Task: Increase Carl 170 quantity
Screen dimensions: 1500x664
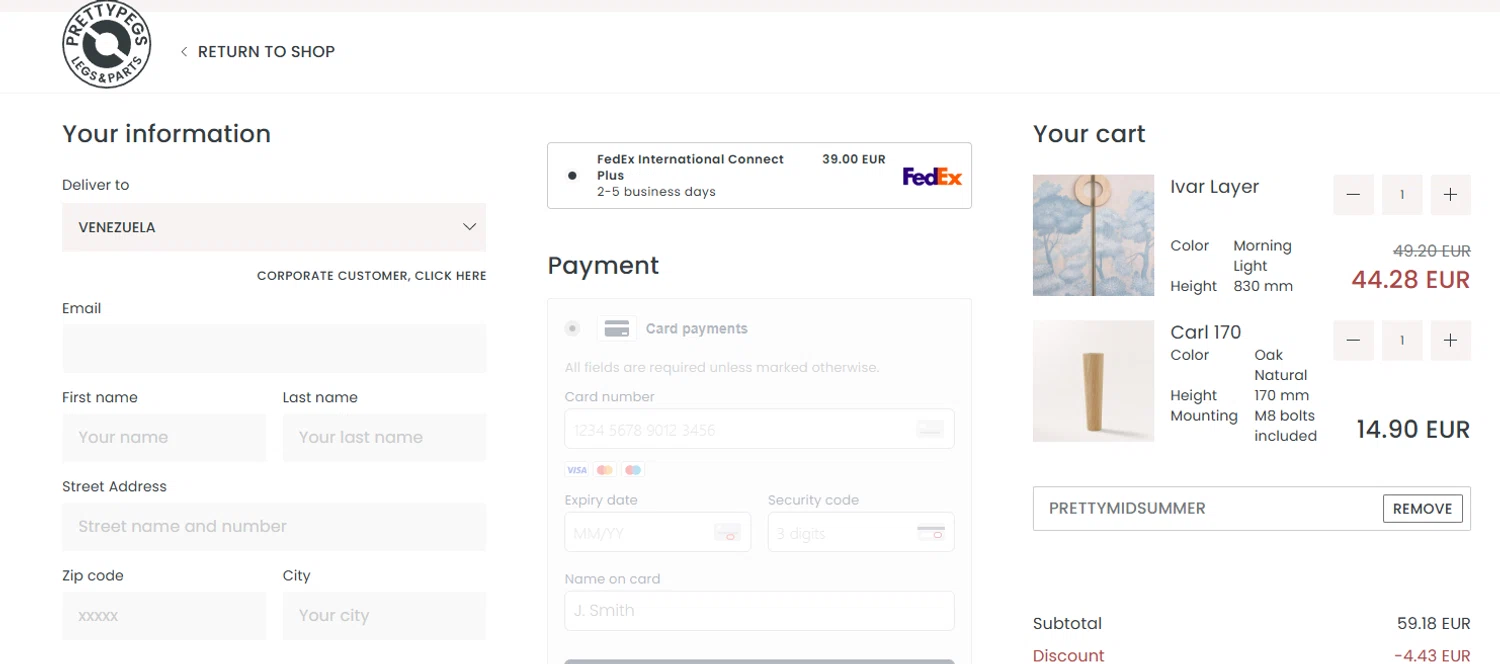Action: point(1451,341)
